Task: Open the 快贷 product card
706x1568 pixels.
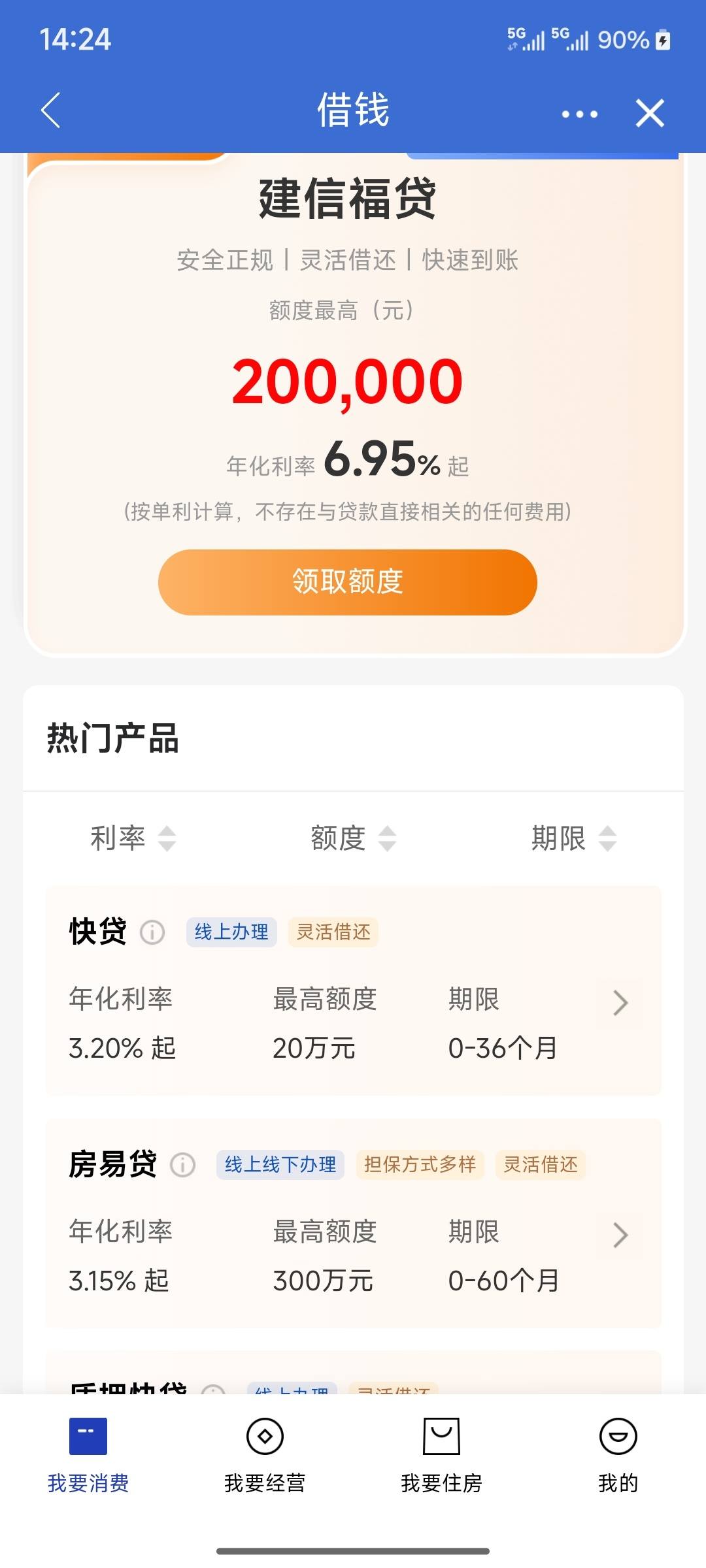Action: pyautogui.click(x=354, y=991)
